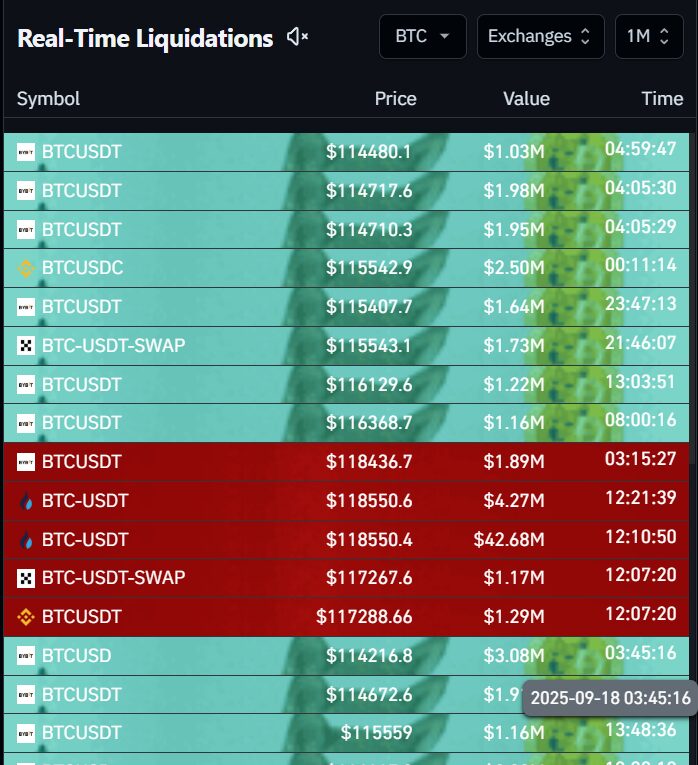The width and height of the screenshot is (698, 765).
Task: Click the Binance icon beside BTCUSDC
Action: pyautogui.click(x=26, y=268)
